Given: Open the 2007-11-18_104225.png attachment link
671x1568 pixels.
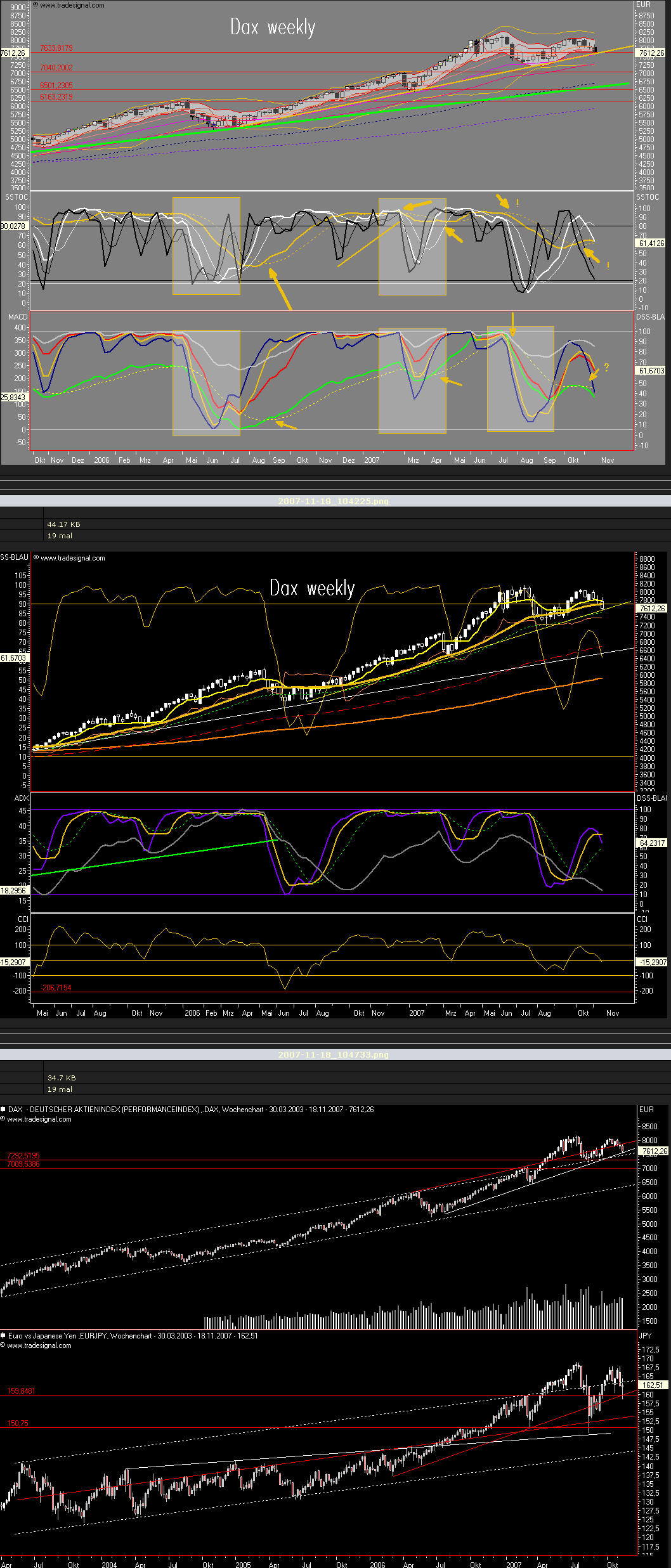Looking at the screenshot, I should [333, 501].
